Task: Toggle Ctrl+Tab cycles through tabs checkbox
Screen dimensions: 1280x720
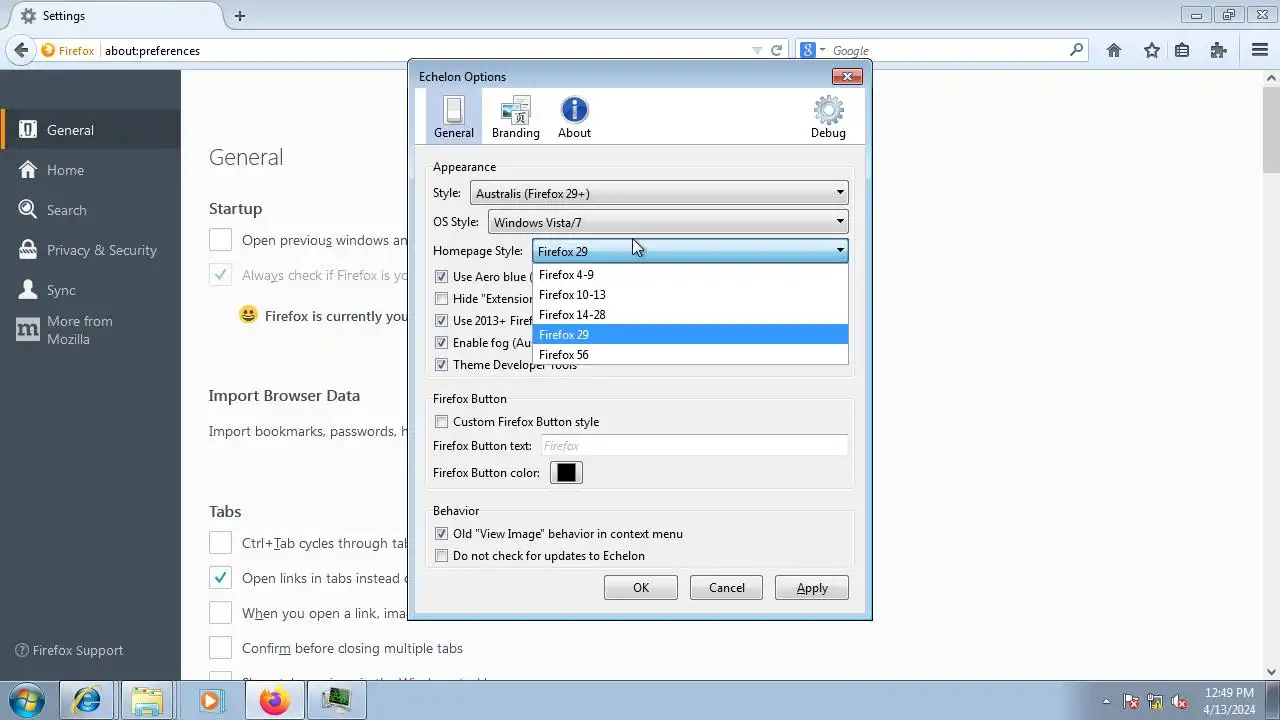Action: (x=220, y=543)
